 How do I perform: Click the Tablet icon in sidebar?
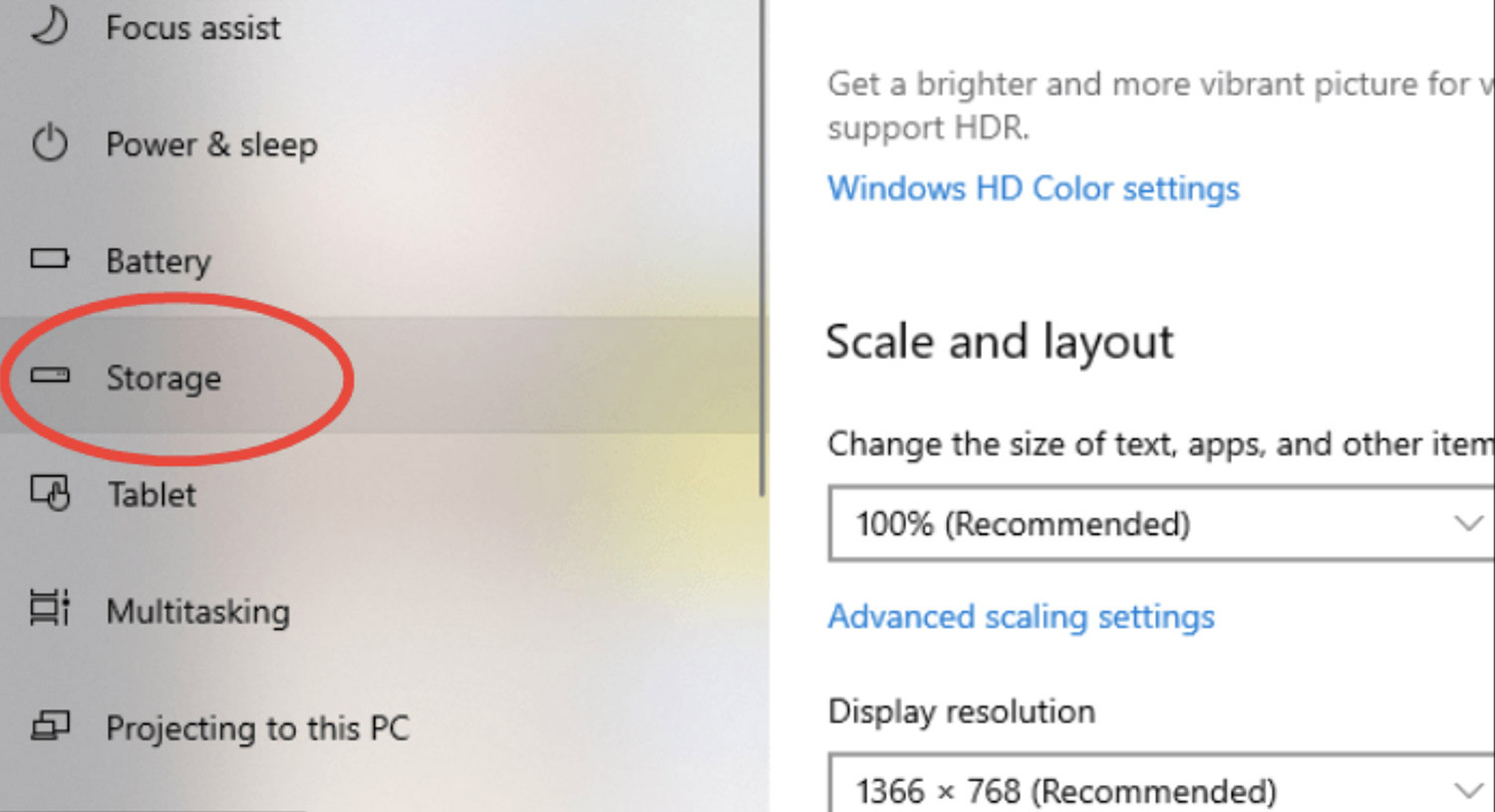50,492
